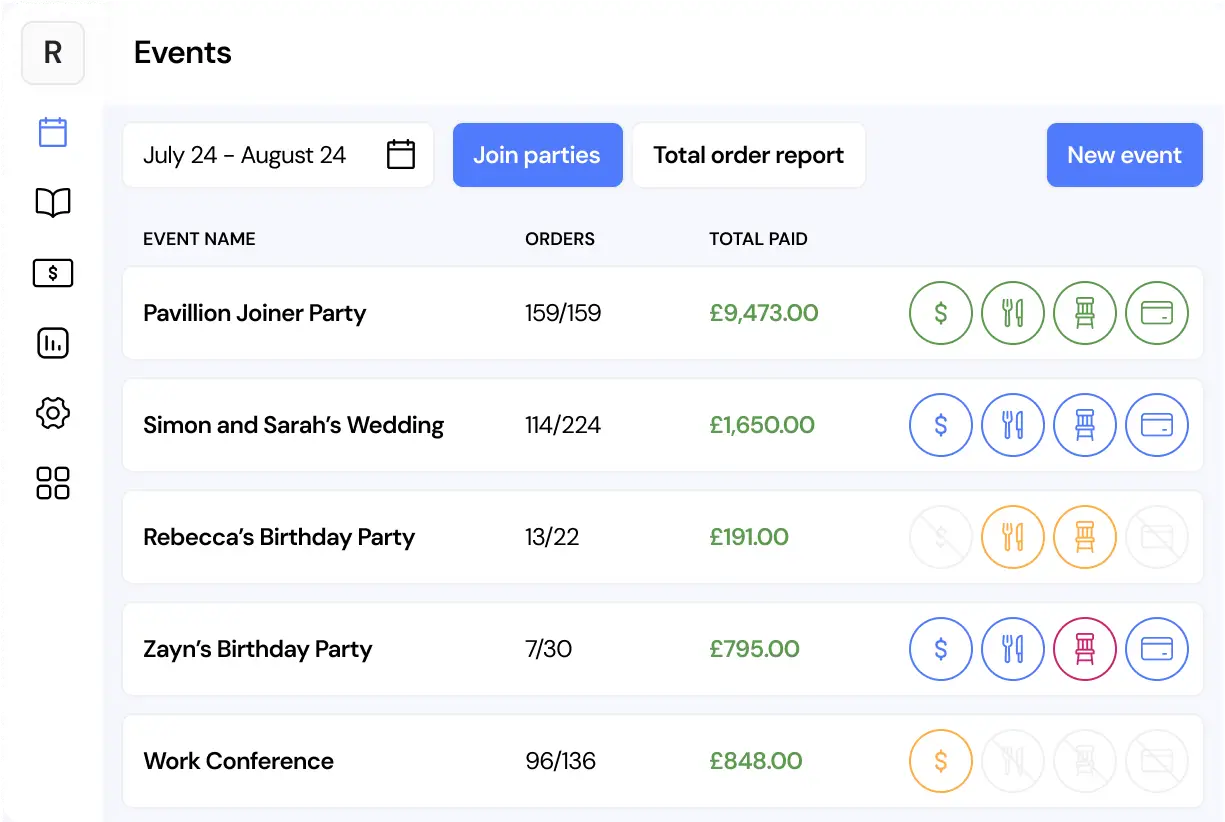The width and height of the screenshot is (1225, 822).
Task: Open the calendar section in the sidebar
Action: point(53,132)
